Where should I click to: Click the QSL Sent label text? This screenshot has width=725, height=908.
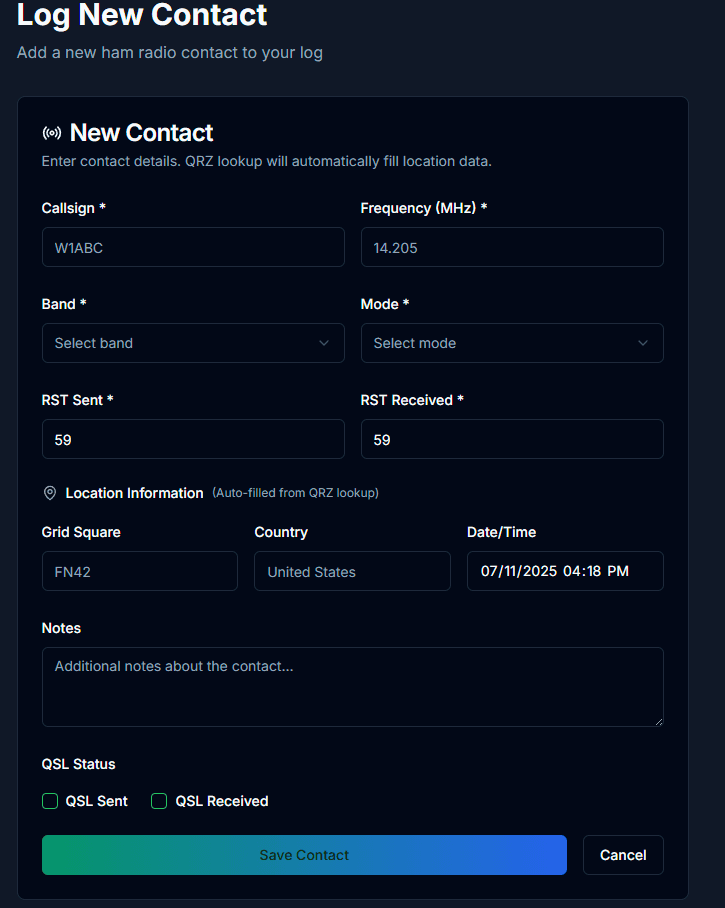(x=97, y=801)
